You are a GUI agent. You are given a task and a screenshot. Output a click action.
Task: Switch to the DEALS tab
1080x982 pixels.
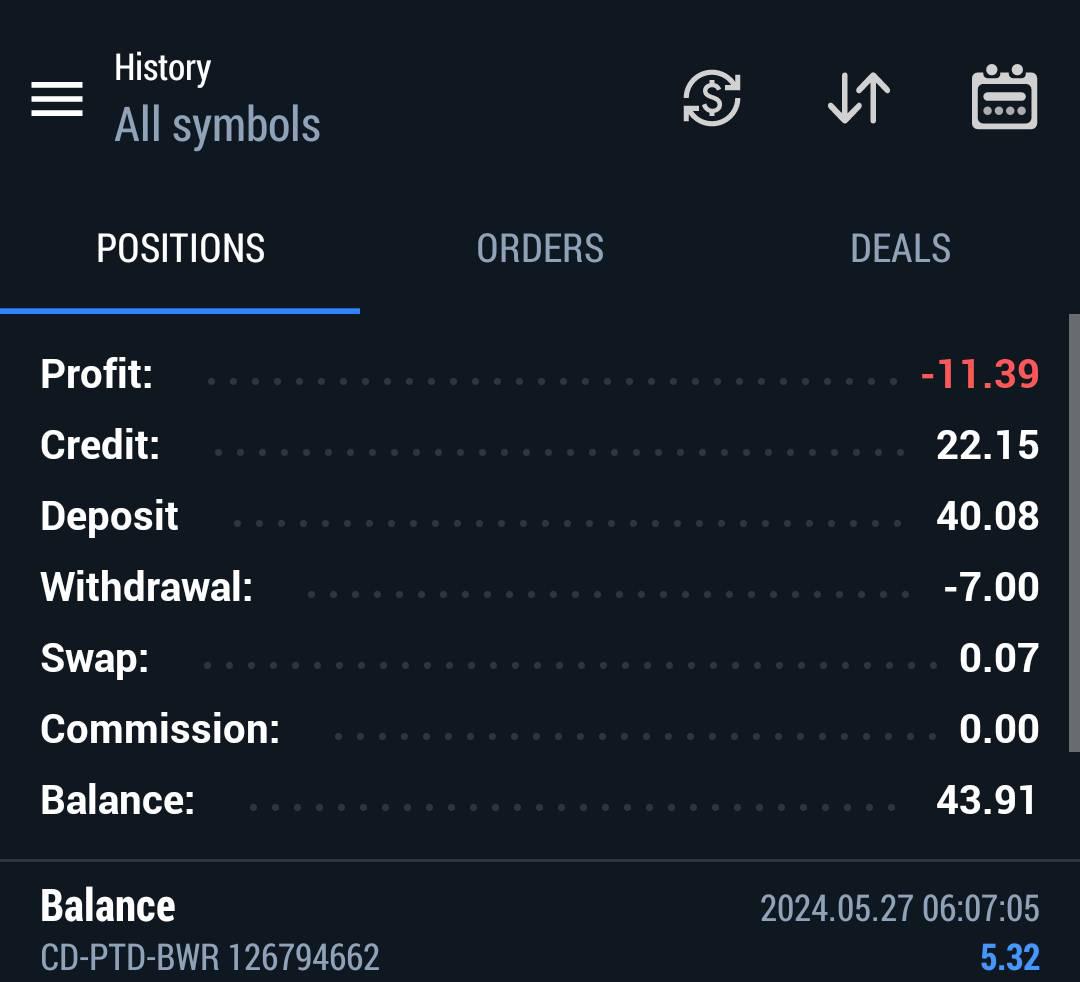[x=900, y=249]
